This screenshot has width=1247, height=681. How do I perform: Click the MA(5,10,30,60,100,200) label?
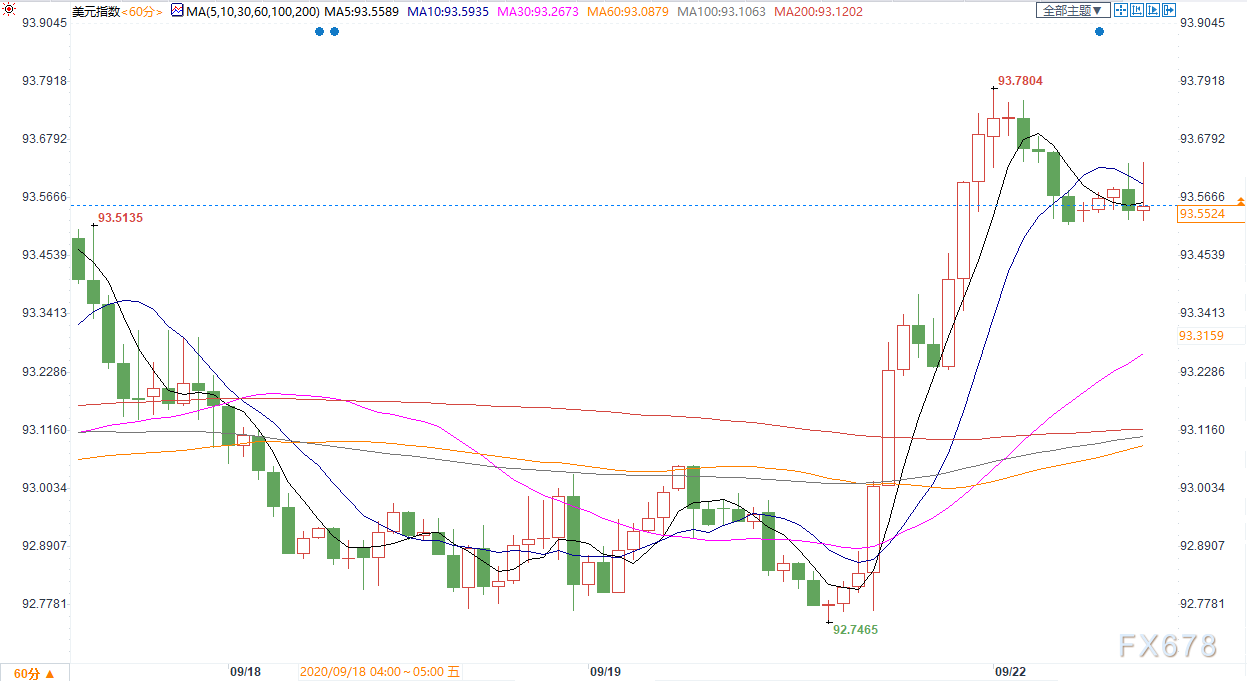pos(253,11)
